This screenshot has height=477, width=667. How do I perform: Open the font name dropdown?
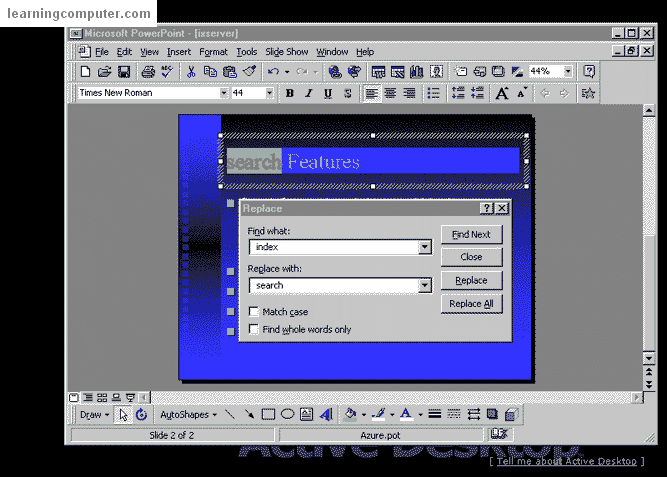(224, 93)
